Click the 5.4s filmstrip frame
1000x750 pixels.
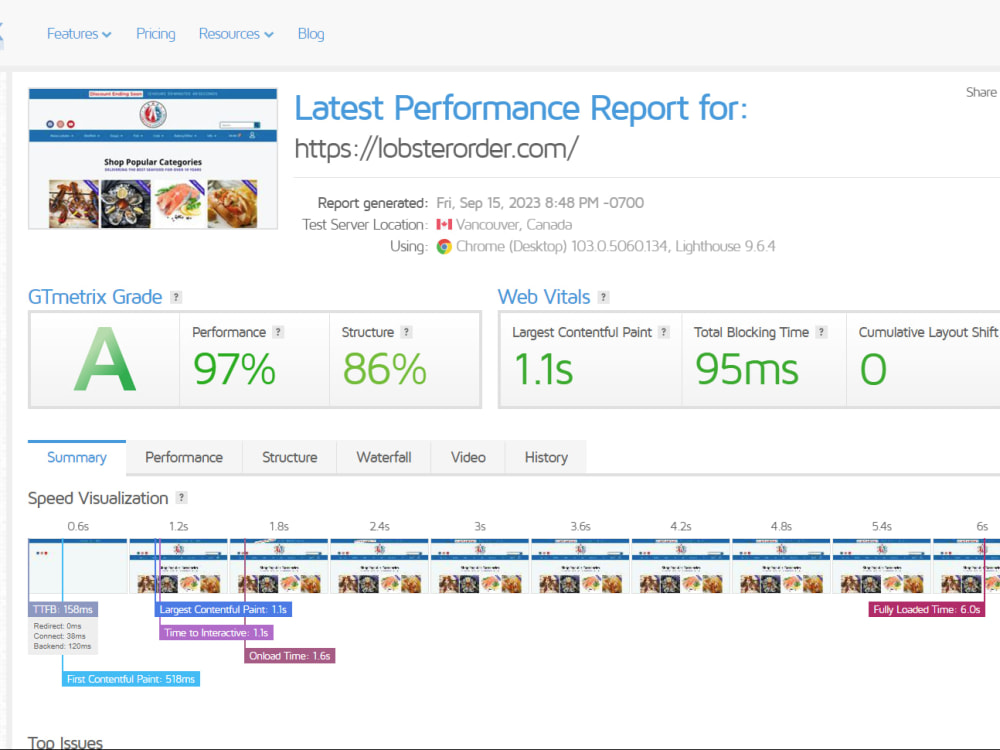(881, 566)
